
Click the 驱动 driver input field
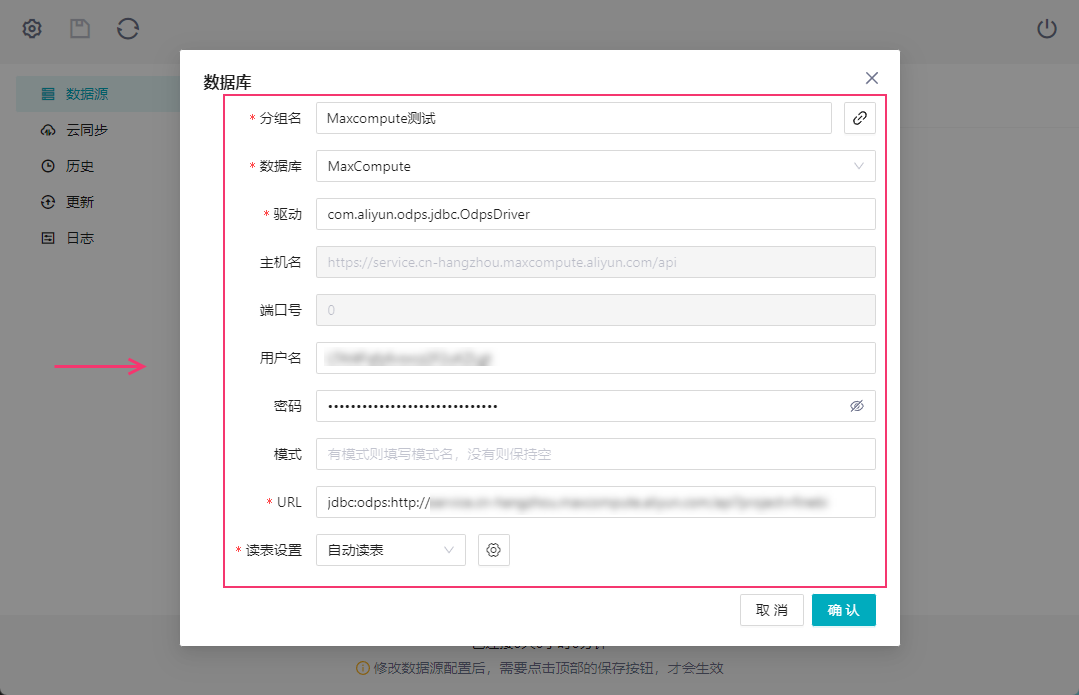[596, 214]
